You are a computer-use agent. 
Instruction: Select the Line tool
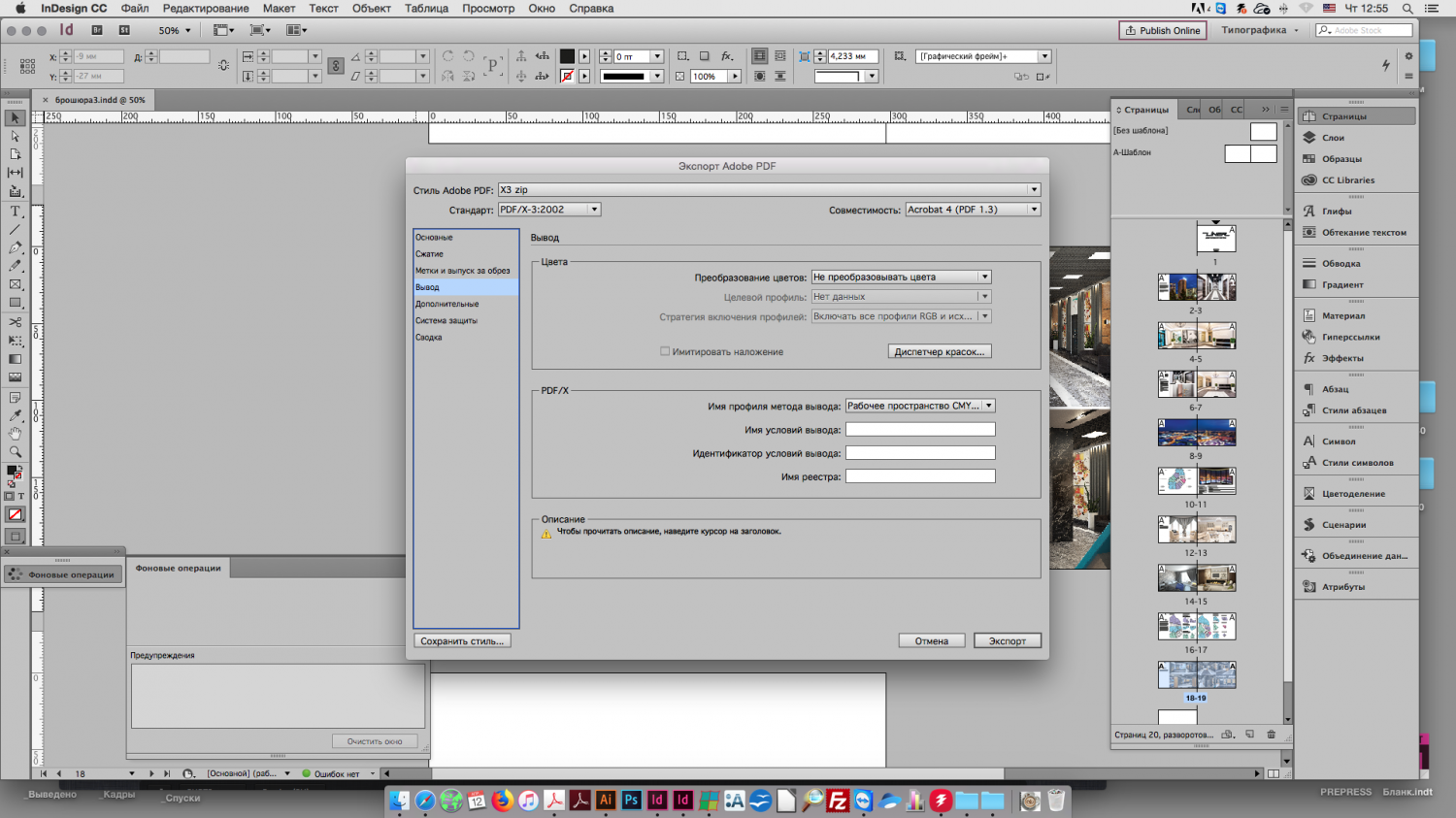coord(15,229)
